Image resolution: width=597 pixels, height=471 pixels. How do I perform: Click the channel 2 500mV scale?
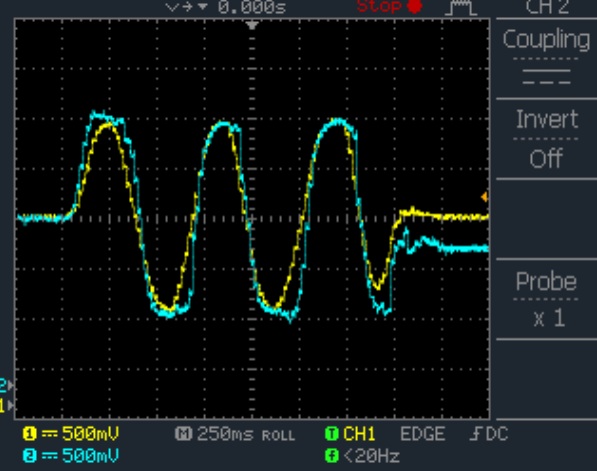[90, 455]
